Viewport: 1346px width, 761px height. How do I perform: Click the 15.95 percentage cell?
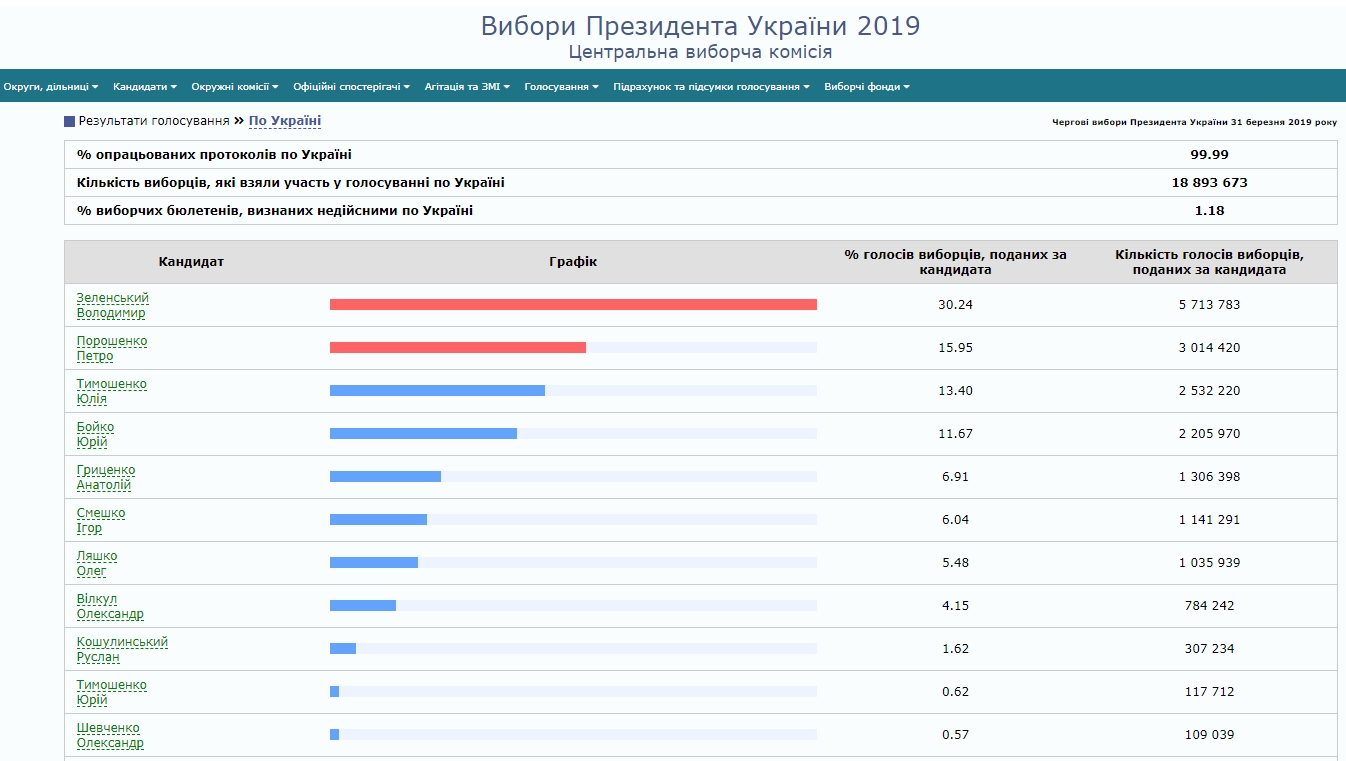tap(955, 348)
